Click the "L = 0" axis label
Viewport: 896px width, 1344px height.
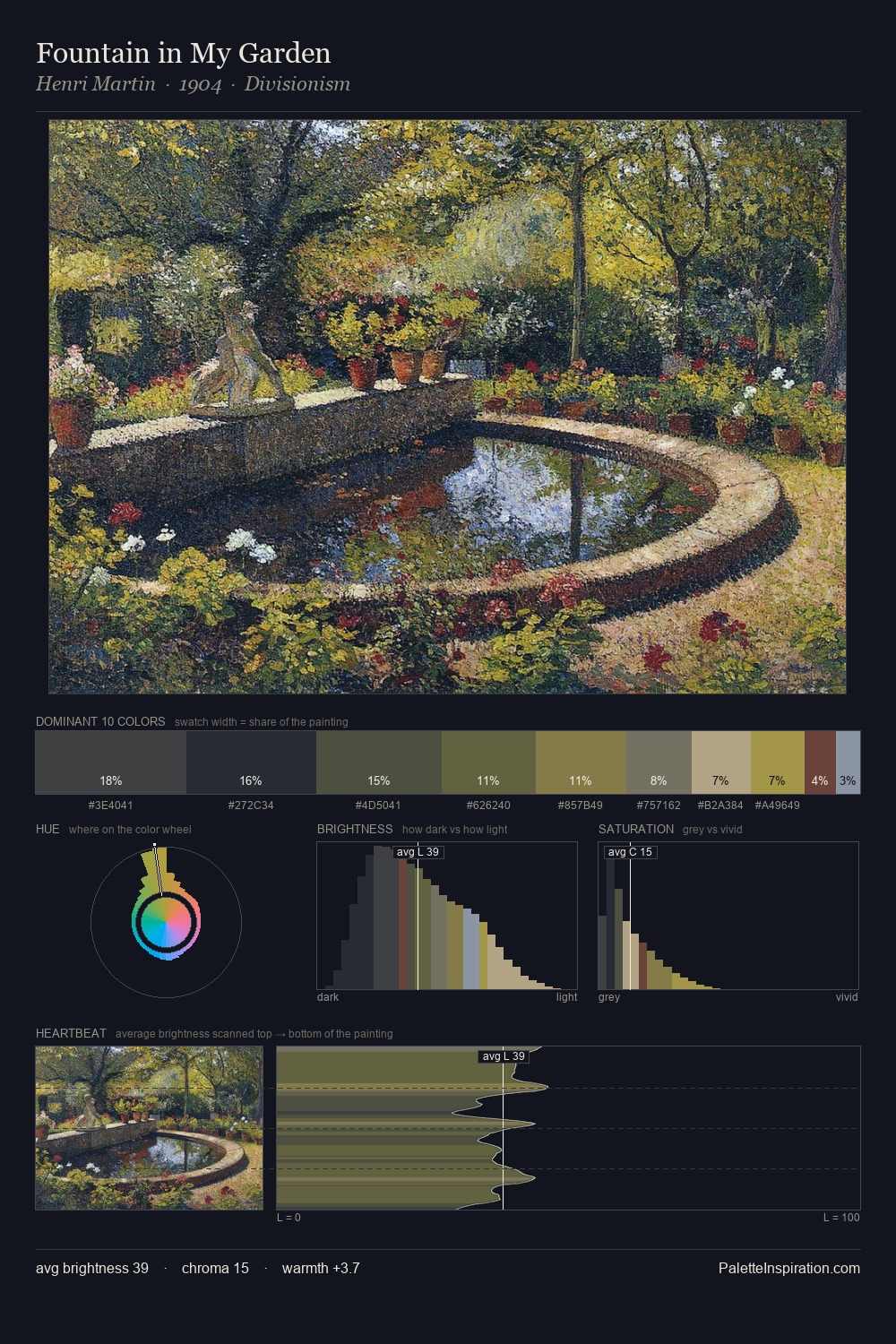(x=289, y=1218)
